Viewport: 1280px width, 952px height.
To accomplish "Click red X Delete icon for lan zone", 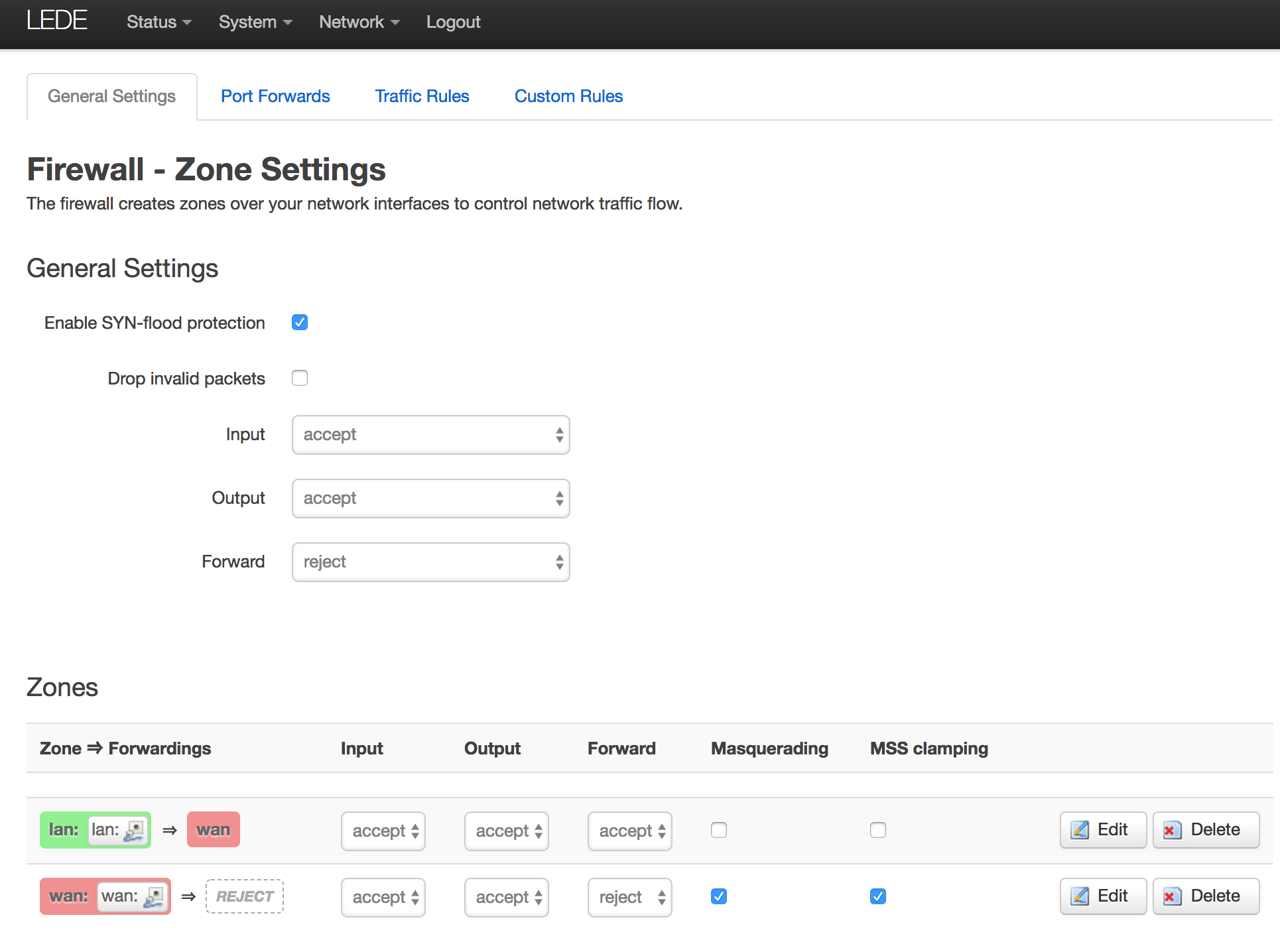I will coord(1172,830).
